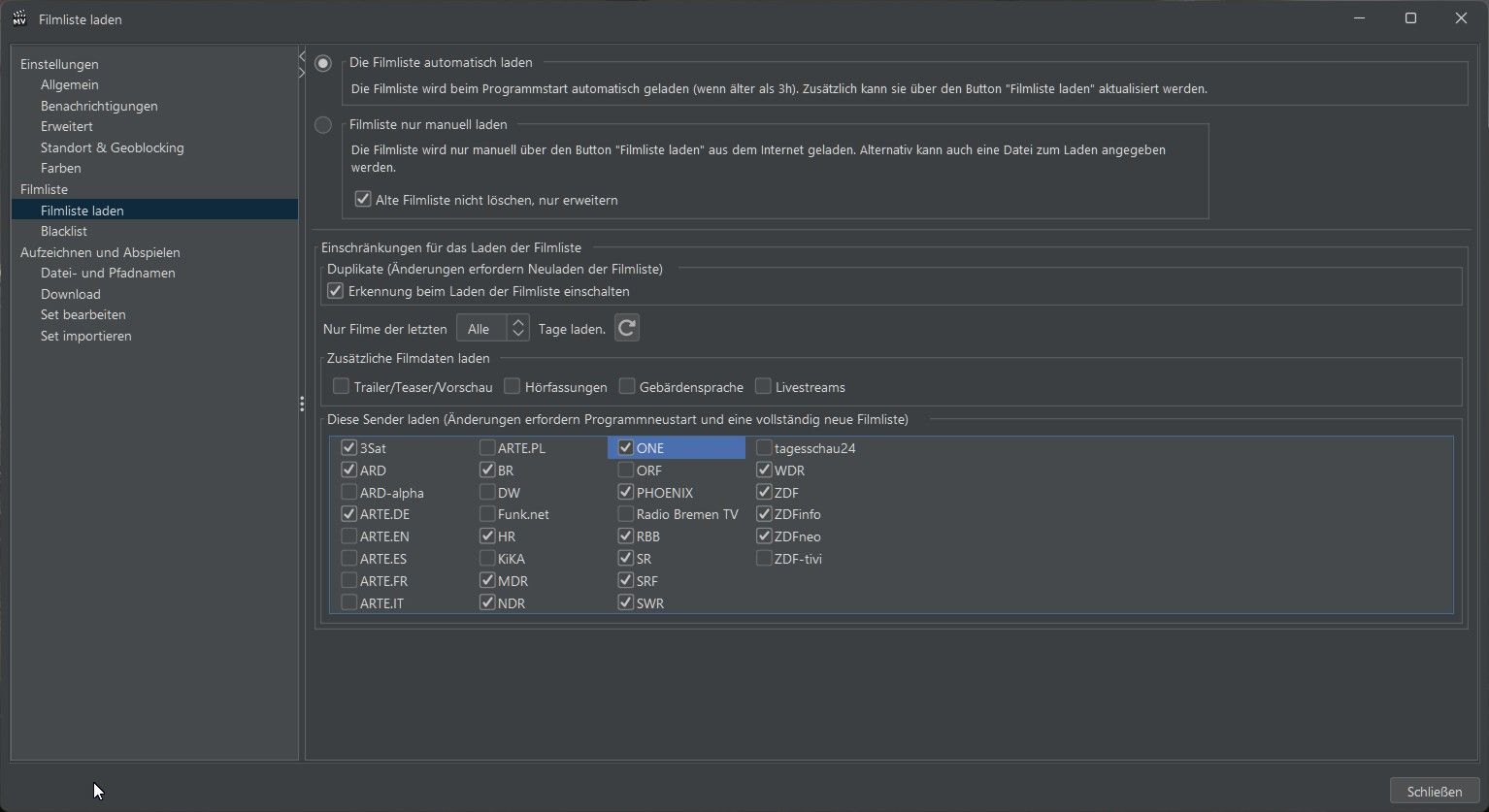
Task: Enable the Livestreams checkbox
Action: pyautogui.click(x=764, y=387)
